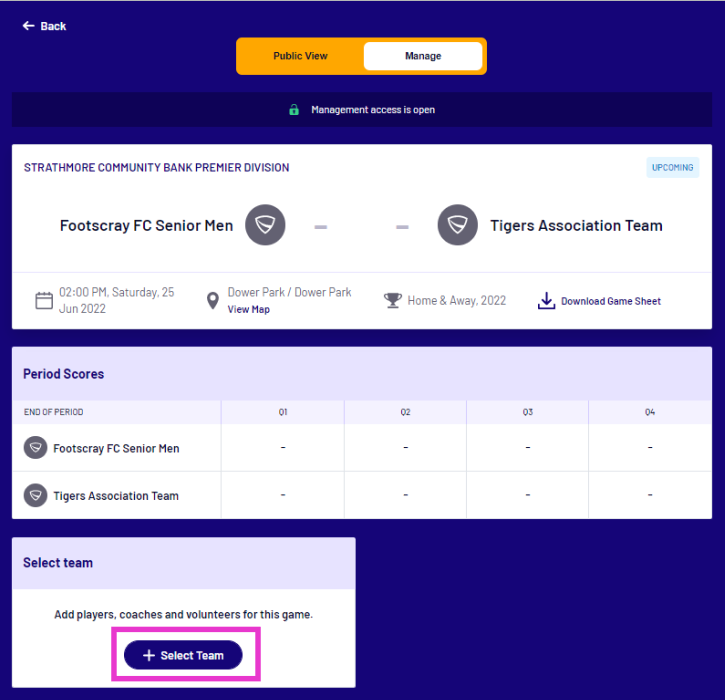This screenshot has width=725, height=700.
Task: Click Tigers shield icon in Period Scores
Action: click(35, 495)
